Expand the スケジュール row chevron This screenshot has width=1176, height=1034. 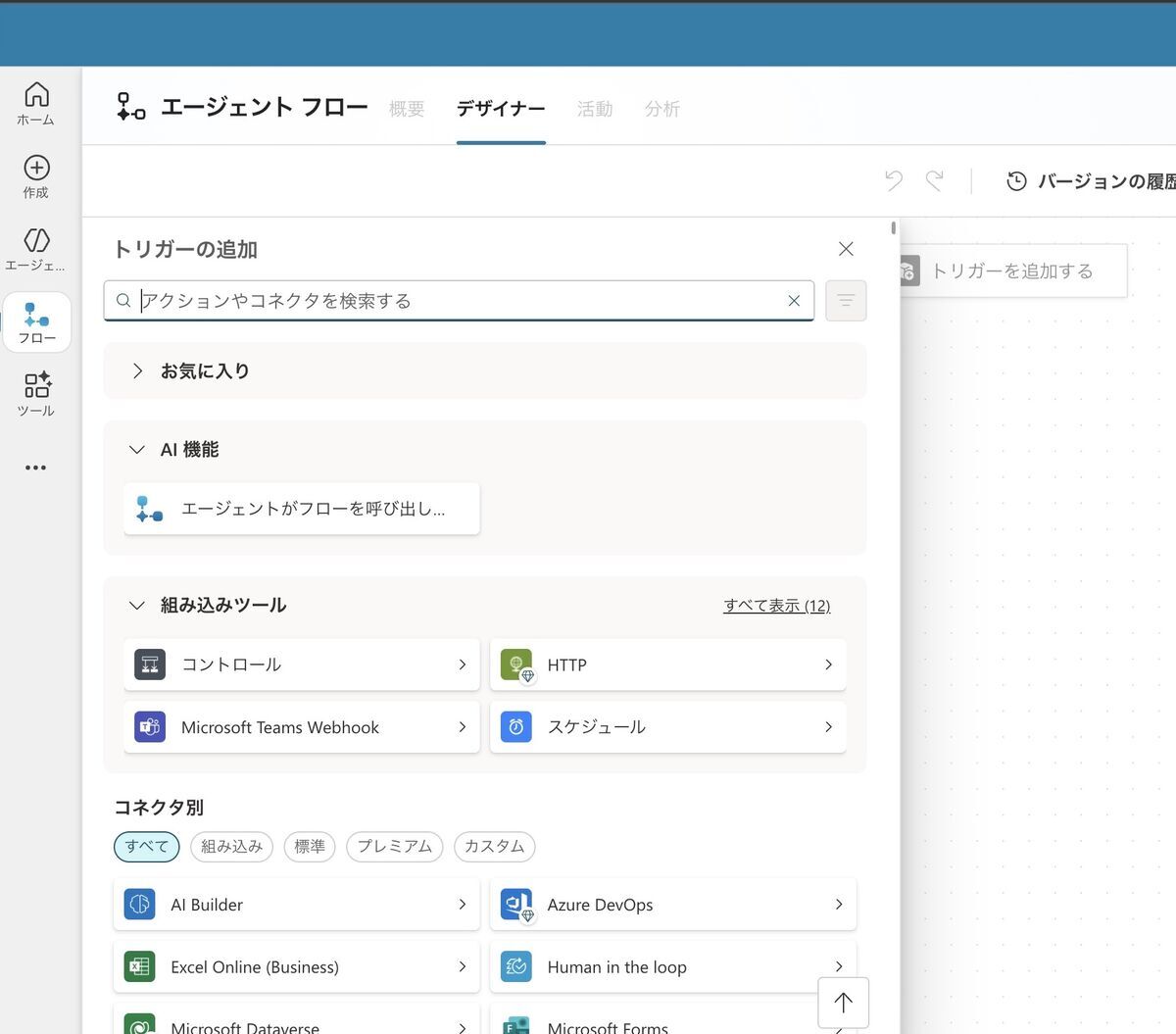[x=828, y=727]
